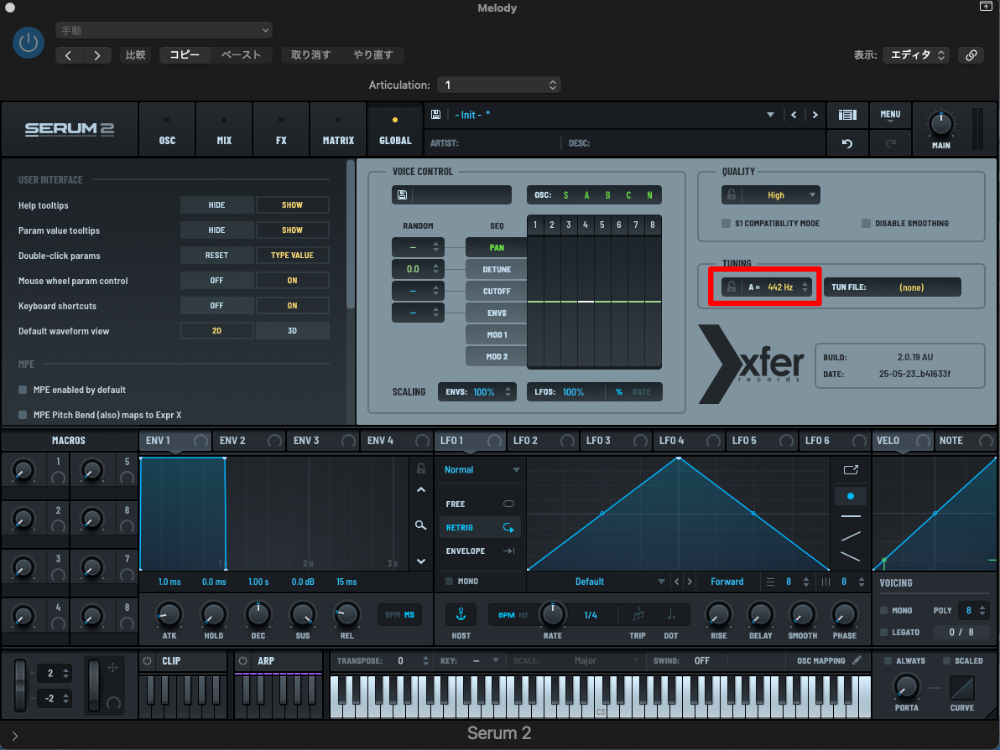The height and width of the screenshot is (750, 1000).
Task: Enable the LFO dotted note icon
Action: (671, 615)
